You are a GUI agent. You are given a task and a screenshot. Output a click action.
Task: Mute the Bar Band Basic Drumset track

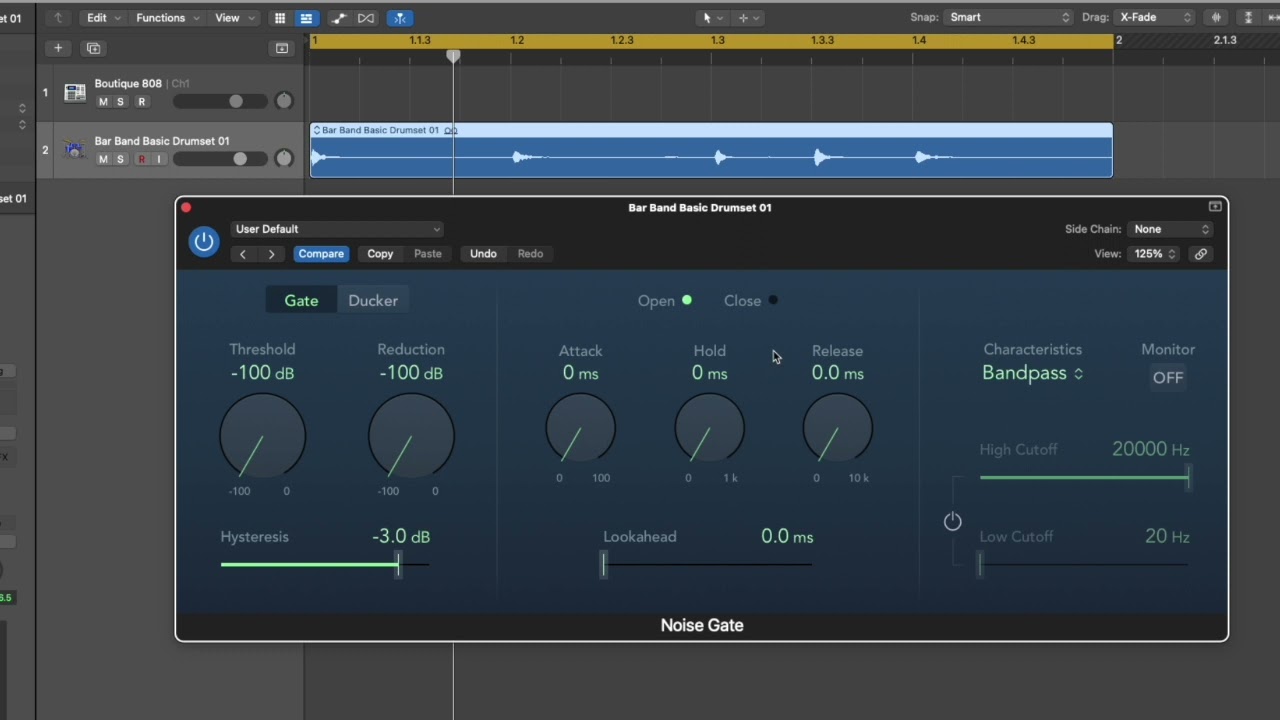click(103, 160)
